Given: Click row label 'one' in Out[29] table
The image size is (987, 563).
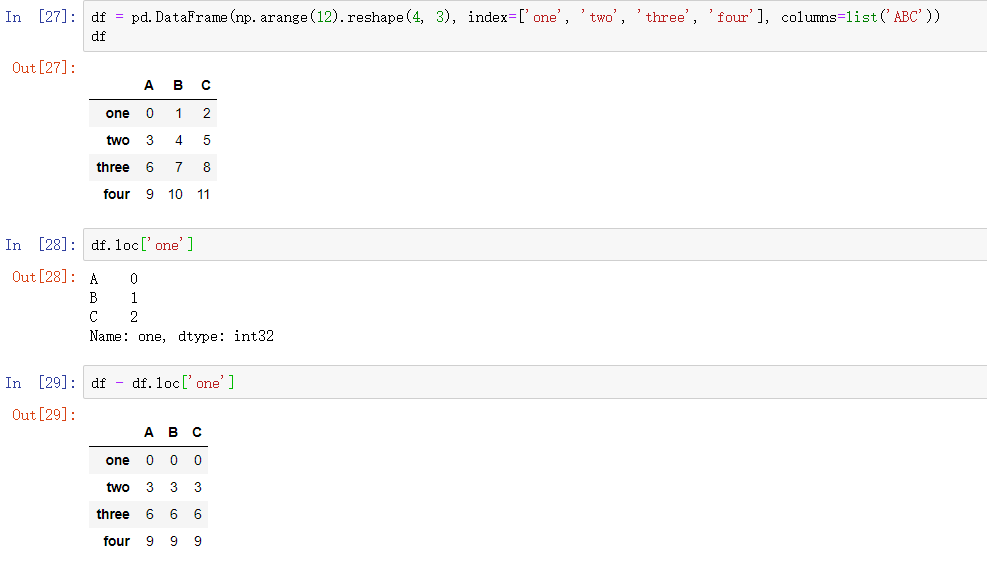Looking at the screenshot, I should [x=118, y=460].
